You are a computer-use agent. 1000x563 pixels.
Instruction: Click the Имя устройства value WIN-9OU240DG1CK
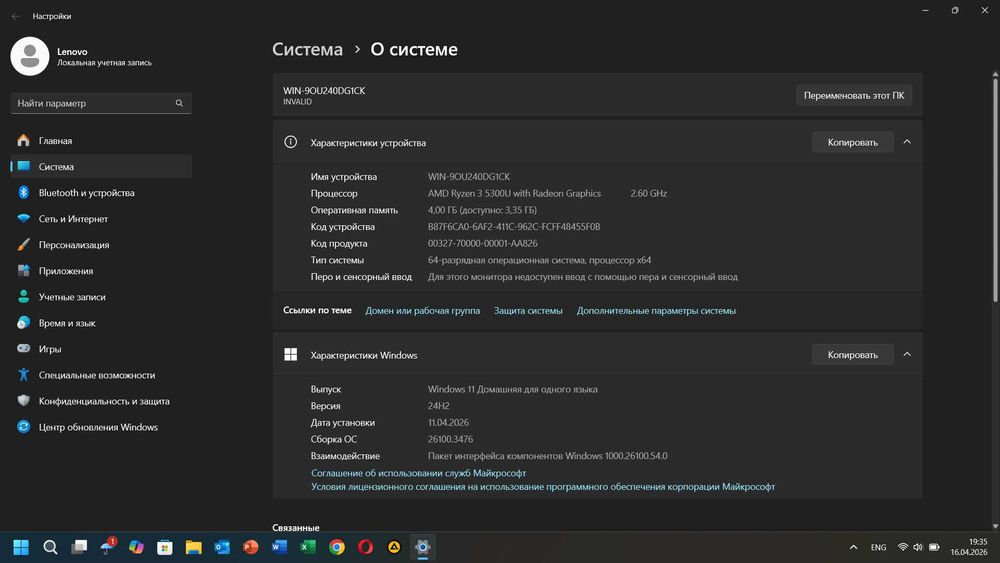point(469,177)
